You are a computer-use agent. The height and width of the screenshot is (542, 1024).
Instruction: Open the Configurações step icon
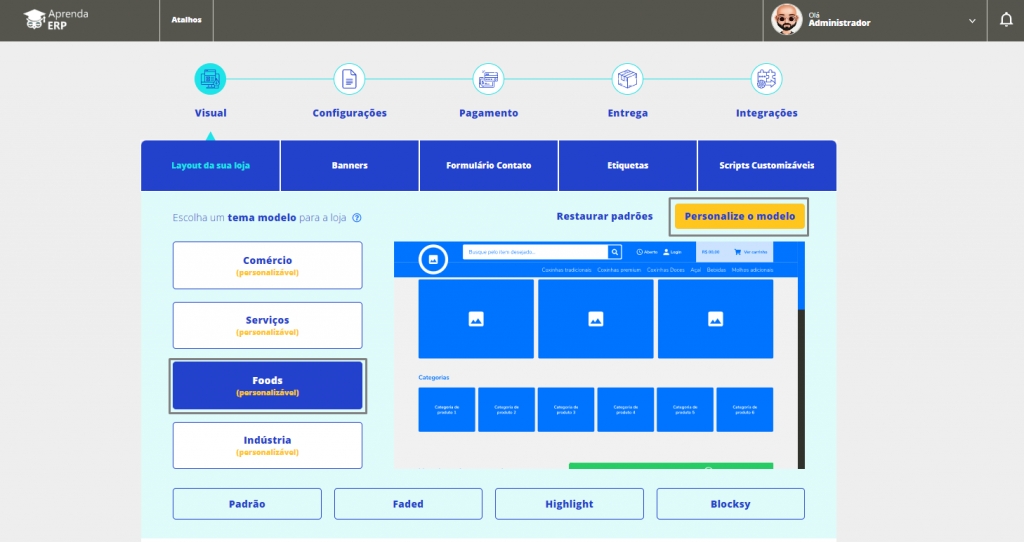point(349,78)
